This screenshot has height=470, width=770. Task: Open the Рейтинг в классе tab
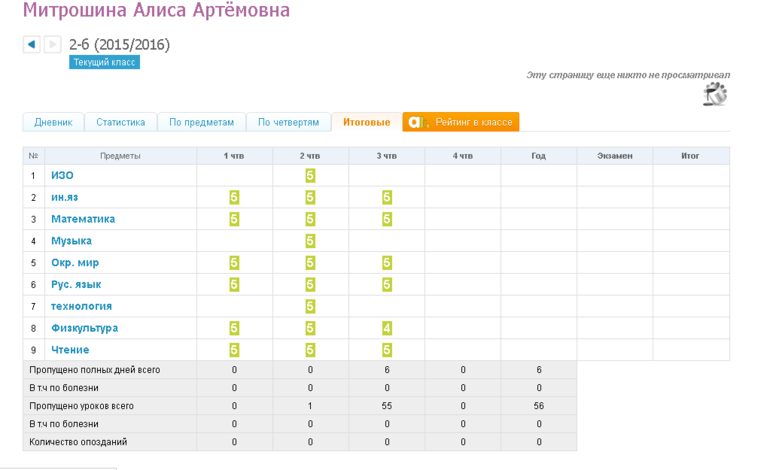(x=461, y=122)
